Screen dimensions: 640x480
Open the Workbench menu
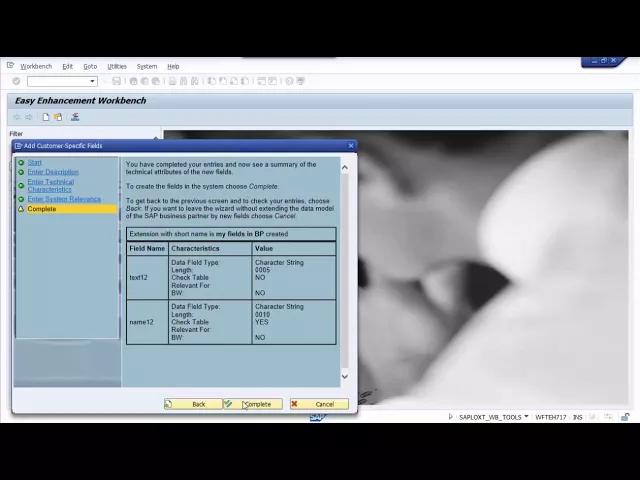[x=36, y=66]
